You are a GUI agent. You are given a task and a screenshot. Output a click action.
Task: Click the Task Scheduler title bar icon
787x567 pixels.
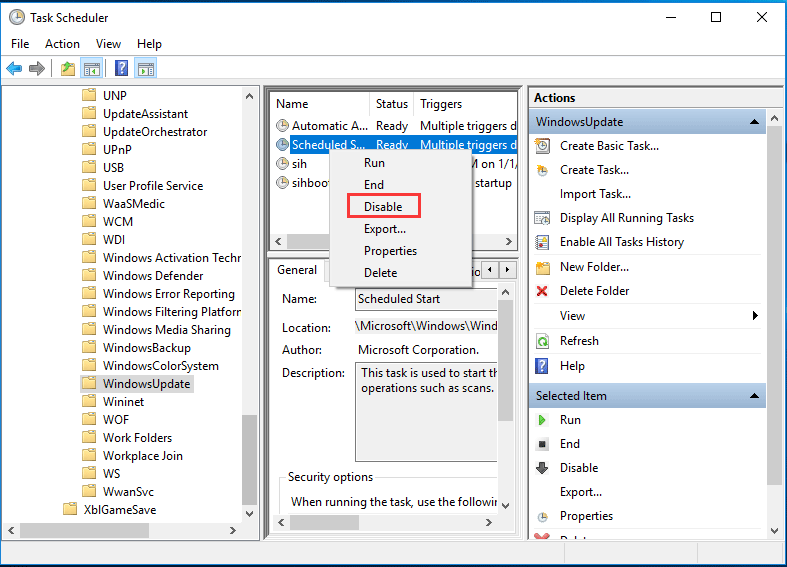pos(17,17)
